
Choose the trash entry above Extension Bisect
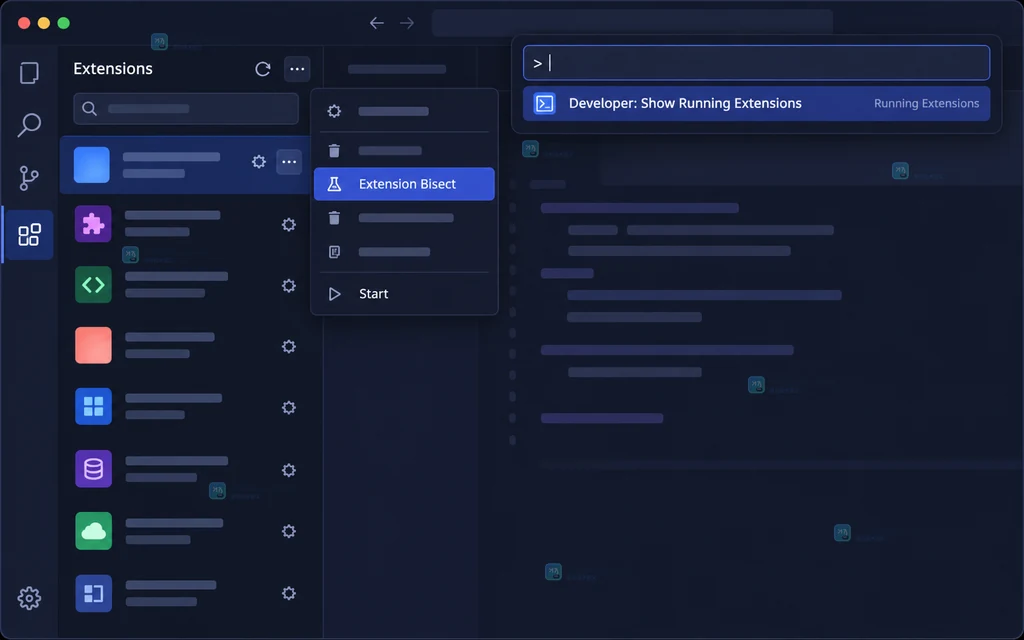[x=404, y=151]
